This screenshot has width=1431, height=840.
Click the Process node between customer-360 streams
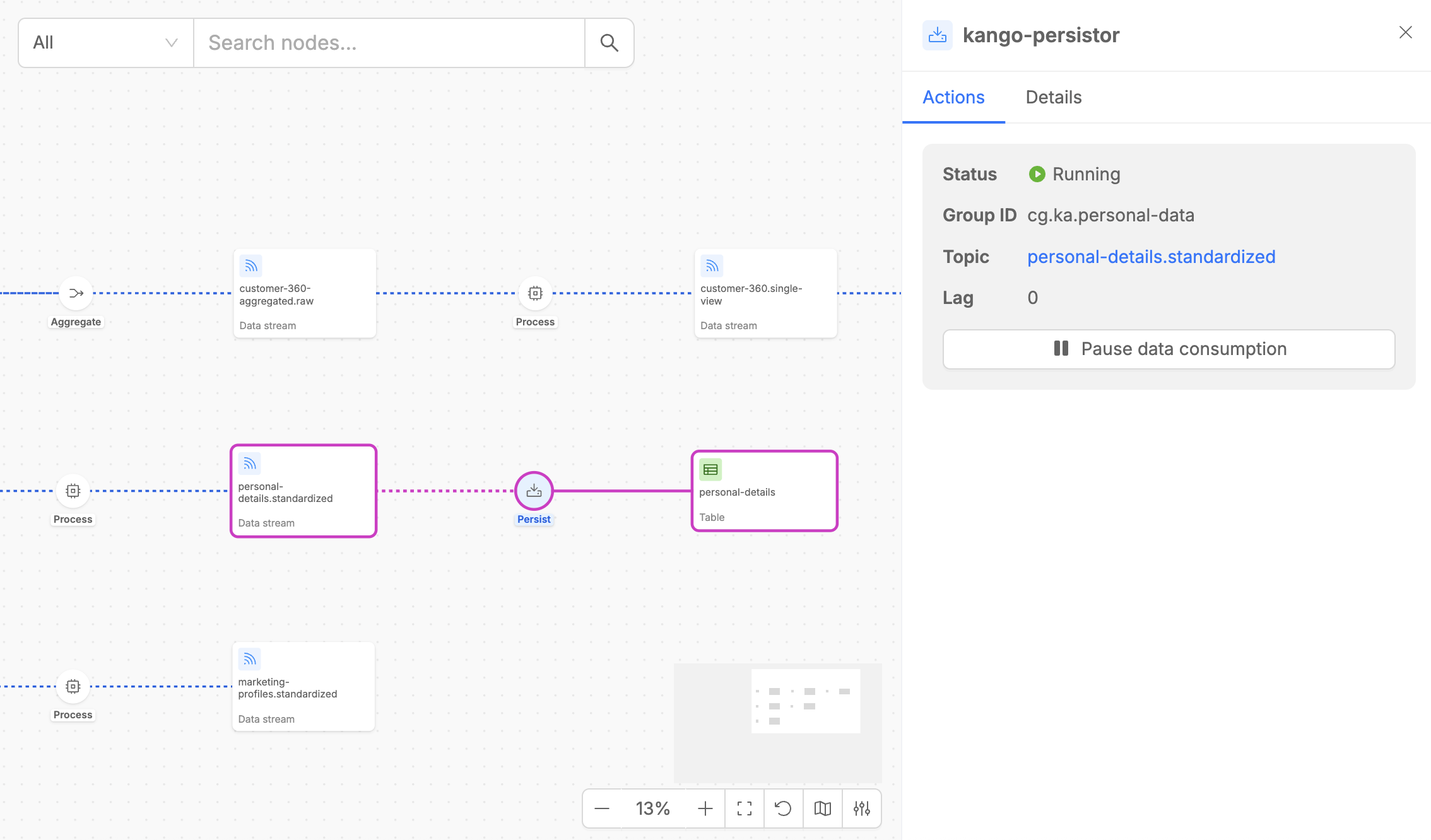tap(535, 293)
